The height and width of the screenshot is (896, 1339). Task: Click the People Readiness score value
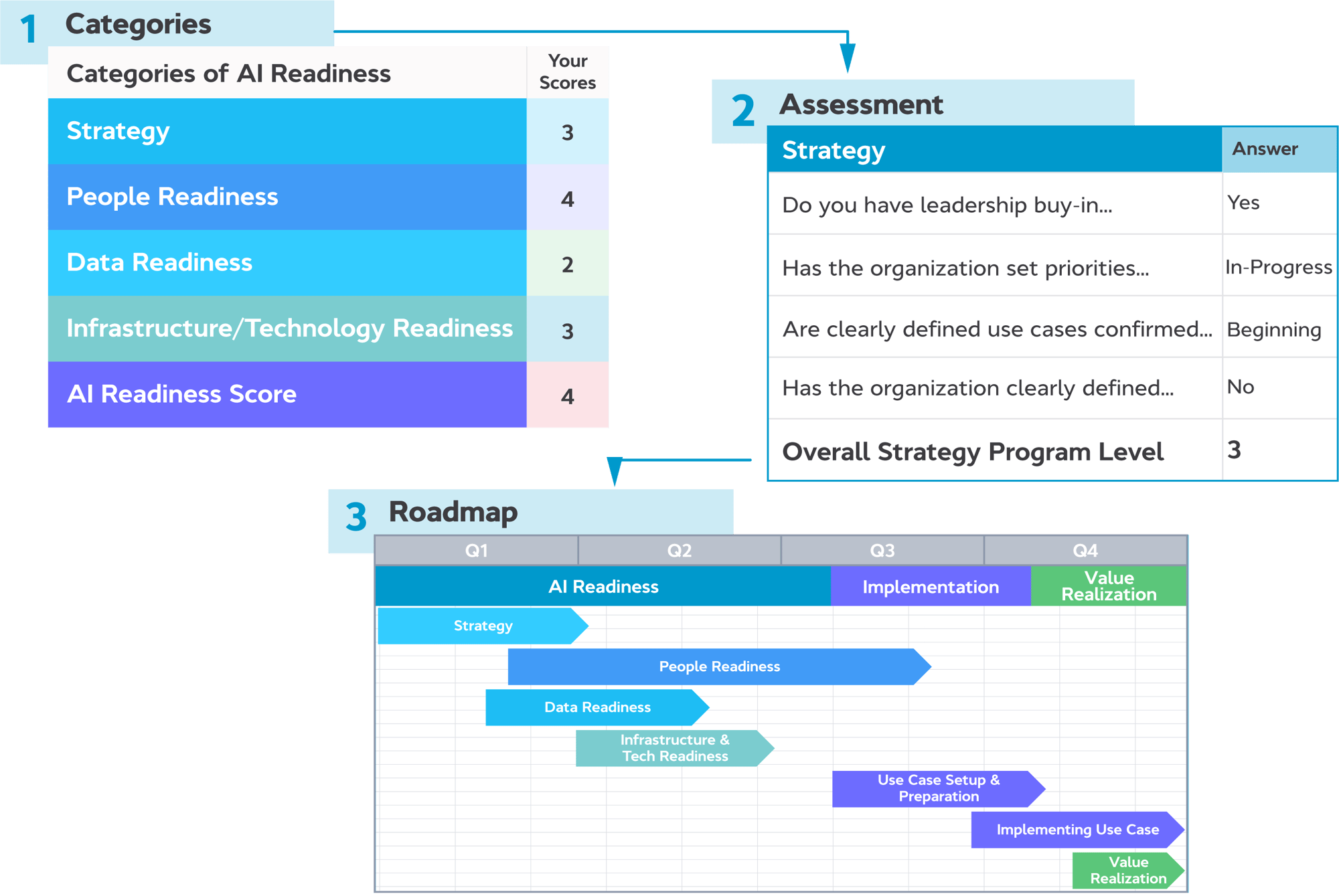568,198
